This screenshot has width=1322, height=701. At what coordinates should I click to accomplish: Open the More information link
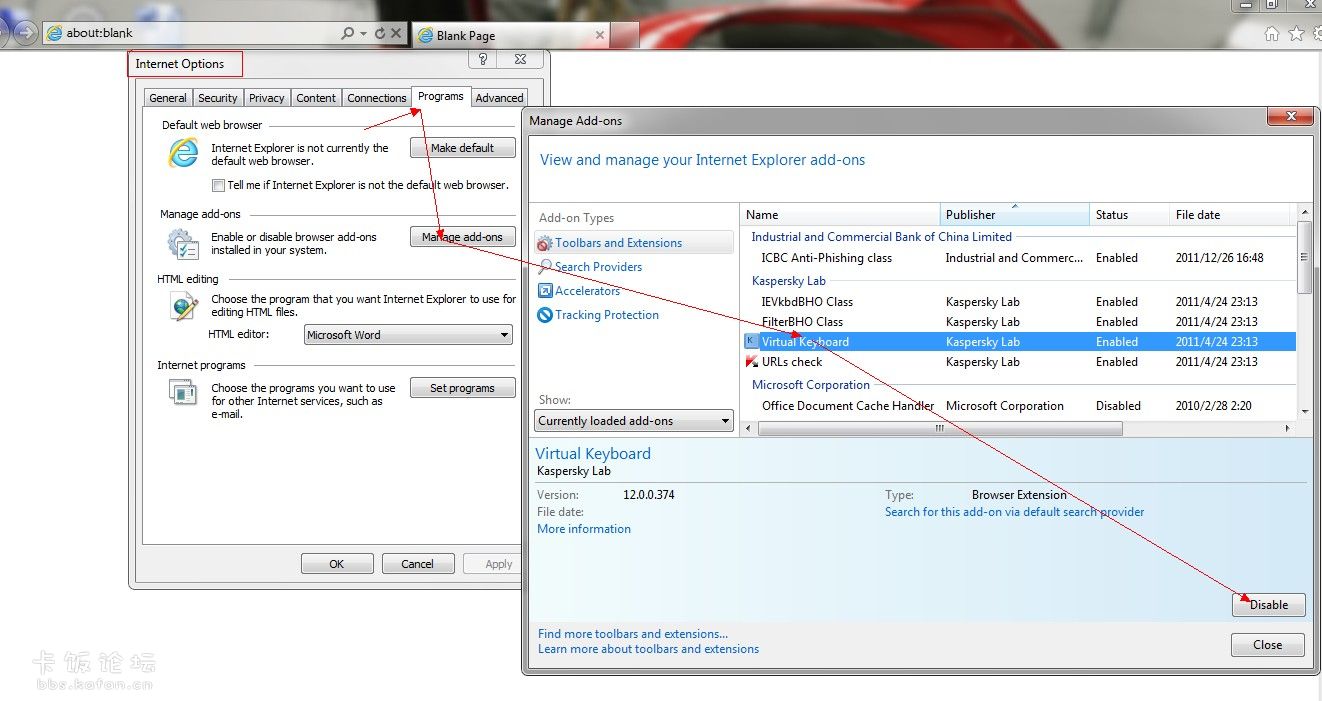tap(584, 529)
